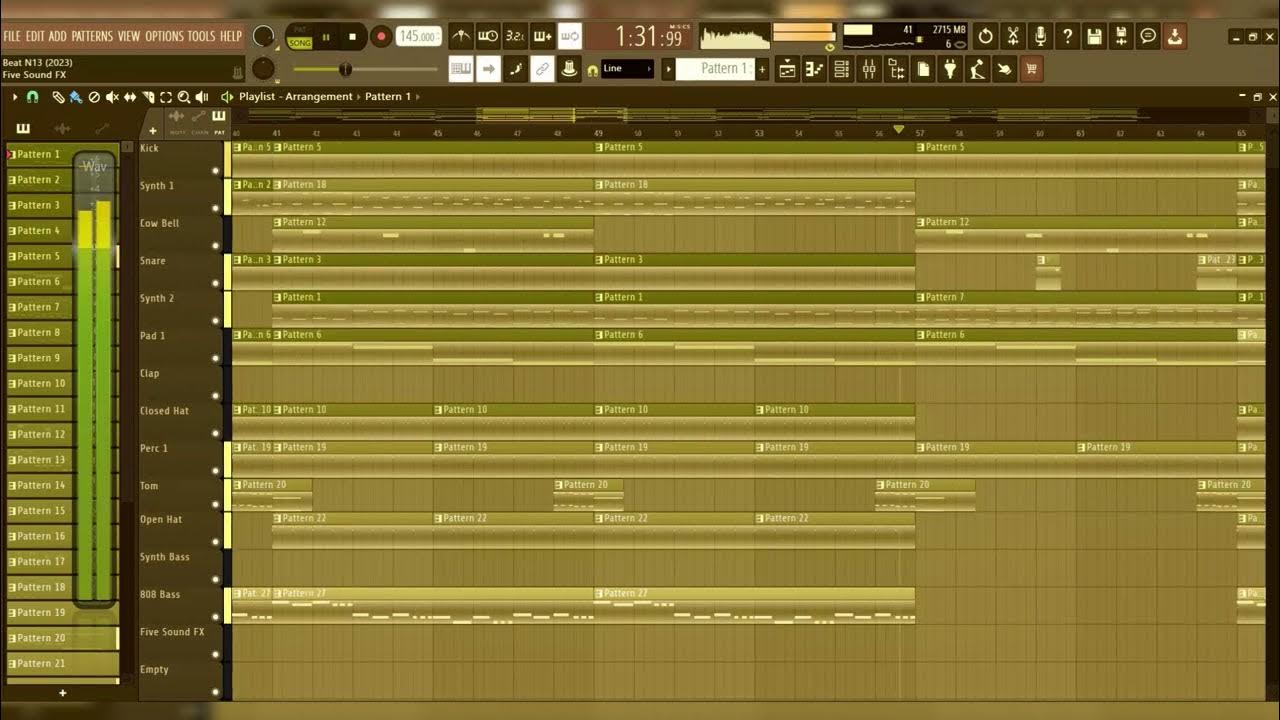Viewport: 1280px width, 720px height.
Task: Open the Plugin picker plug icon
Action: [x=949, y=69]
